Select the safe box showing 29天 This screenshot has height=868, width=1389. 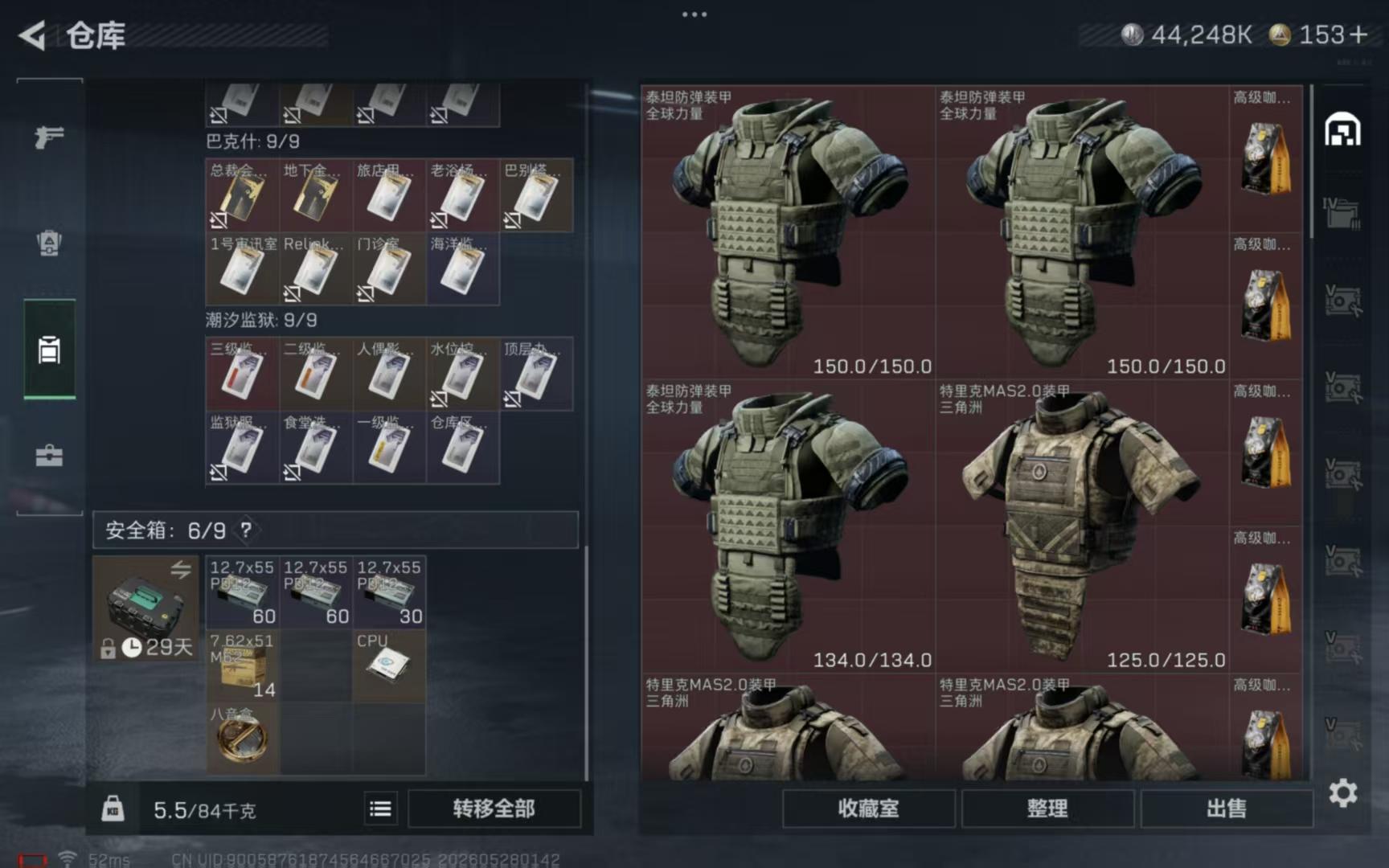146,608
